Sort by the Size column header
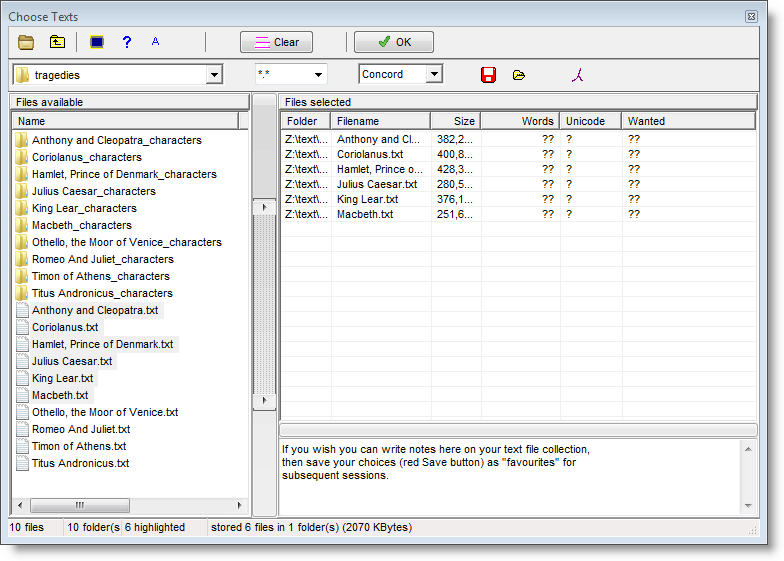This screenshot has width=784, height=561. click(x=456, y=121)
